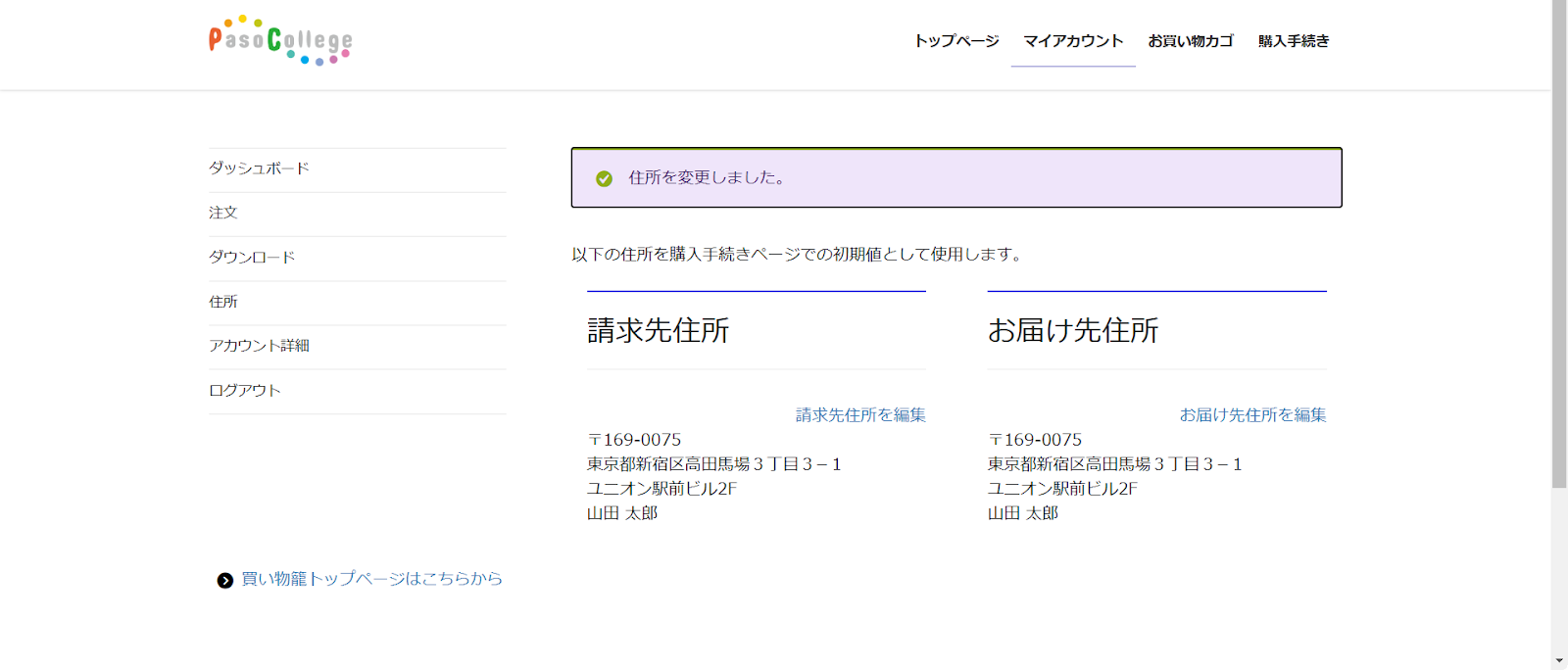
Task: Open ダウンロード in the sidebar
Action: coord(252,258)
